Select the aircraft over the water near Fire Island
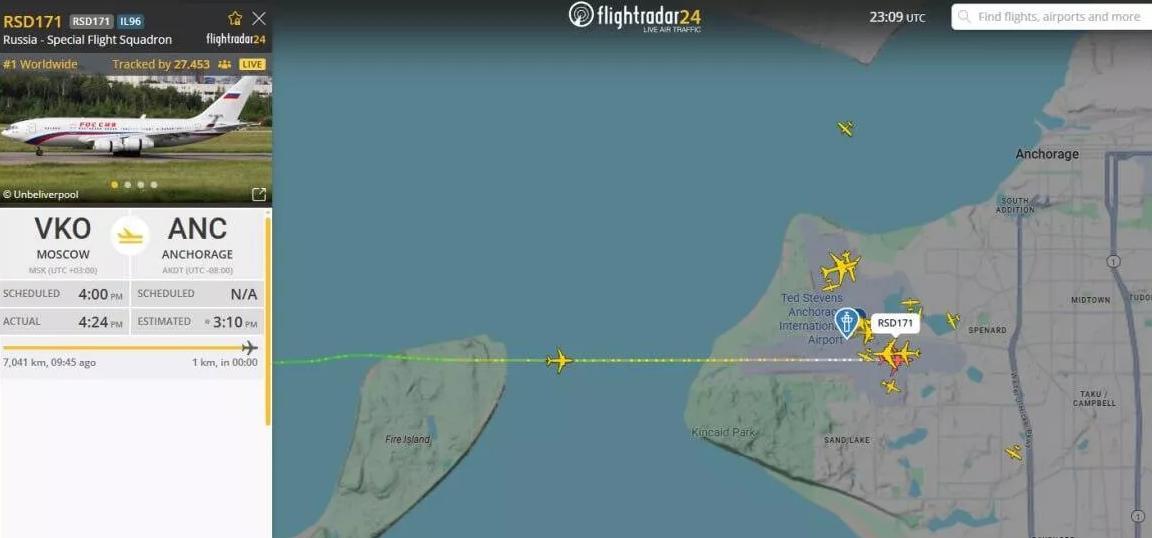This screenshot has height=538, width=1152. tap(559, 360)
